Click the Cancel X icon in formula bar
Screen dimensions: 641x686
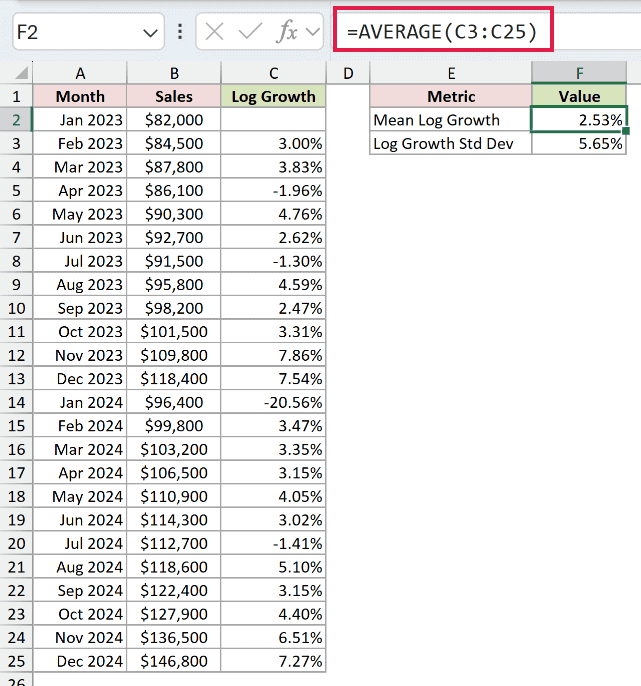tap(214, 32)
